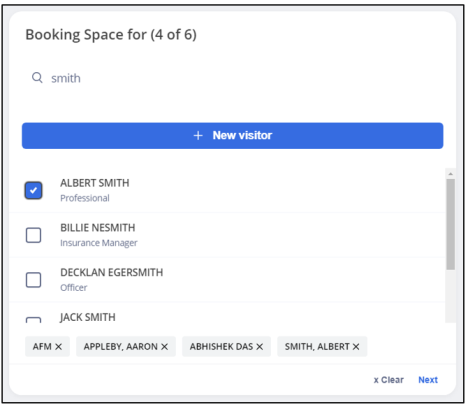Click the plus icon on New visitor
The height and width of the screenshot is (407, 469).
[x=198, y=135]
